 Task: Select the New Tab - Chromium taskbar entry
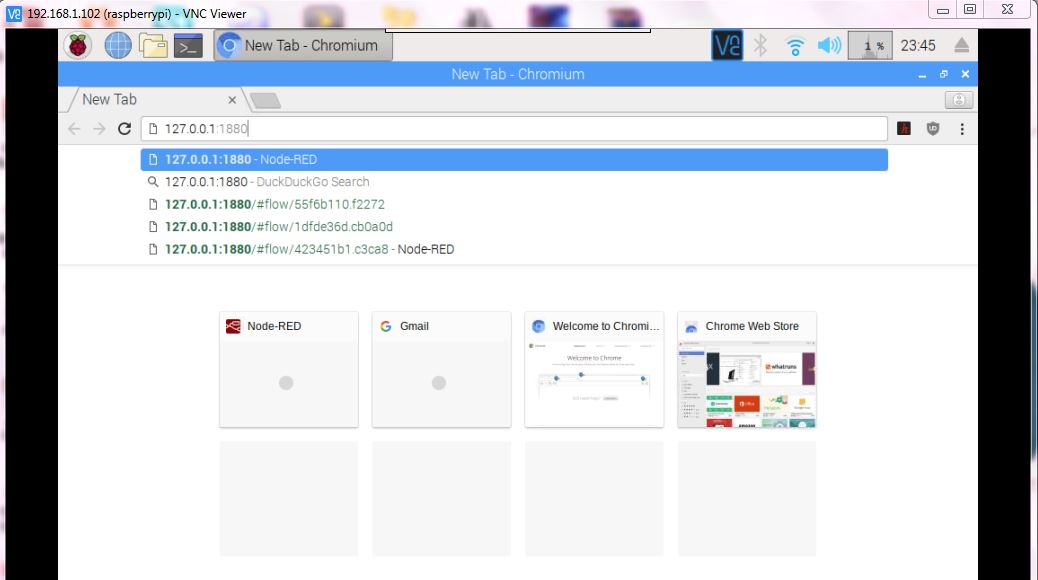tap(303, 46)
